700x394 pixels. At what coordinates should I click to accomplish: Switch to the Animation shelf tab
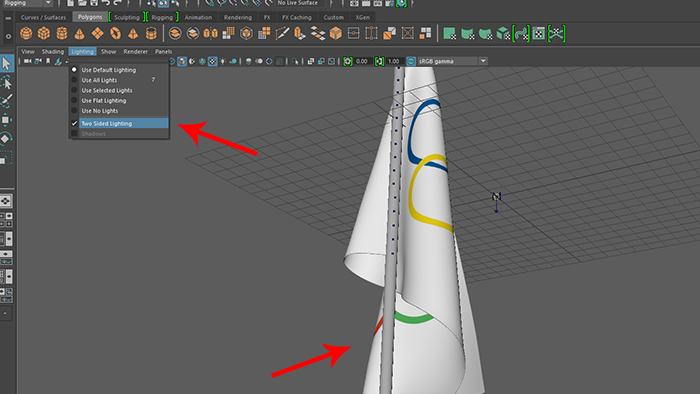click(198, 17)
